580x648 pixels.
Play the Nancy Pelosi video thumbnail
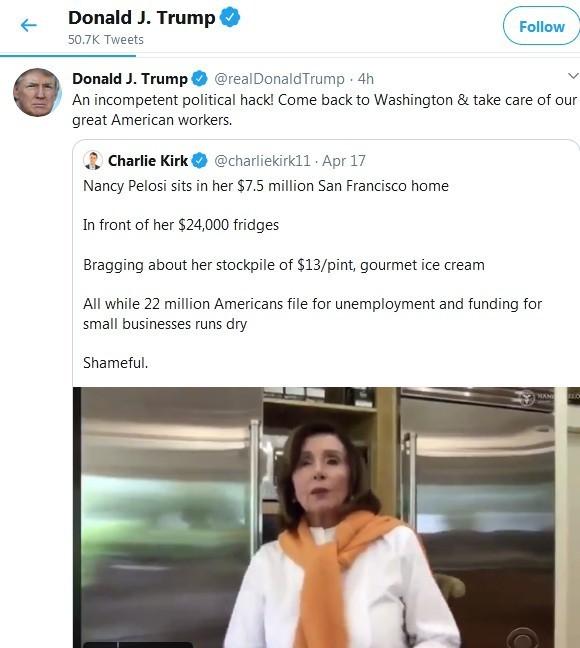326,517
